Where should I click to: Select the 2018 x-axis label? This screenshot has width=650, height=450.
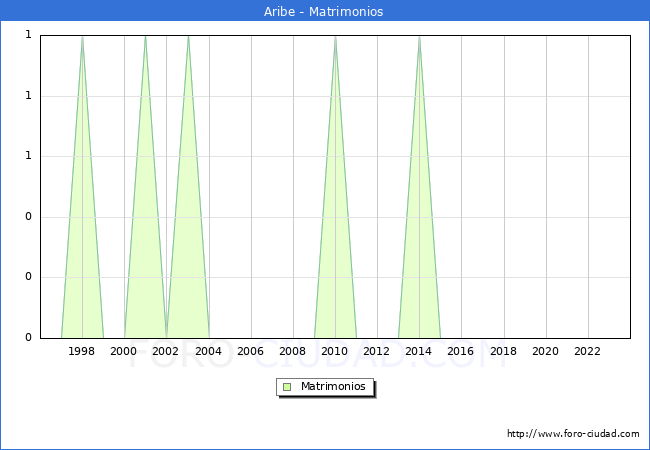tap(503, 351)
